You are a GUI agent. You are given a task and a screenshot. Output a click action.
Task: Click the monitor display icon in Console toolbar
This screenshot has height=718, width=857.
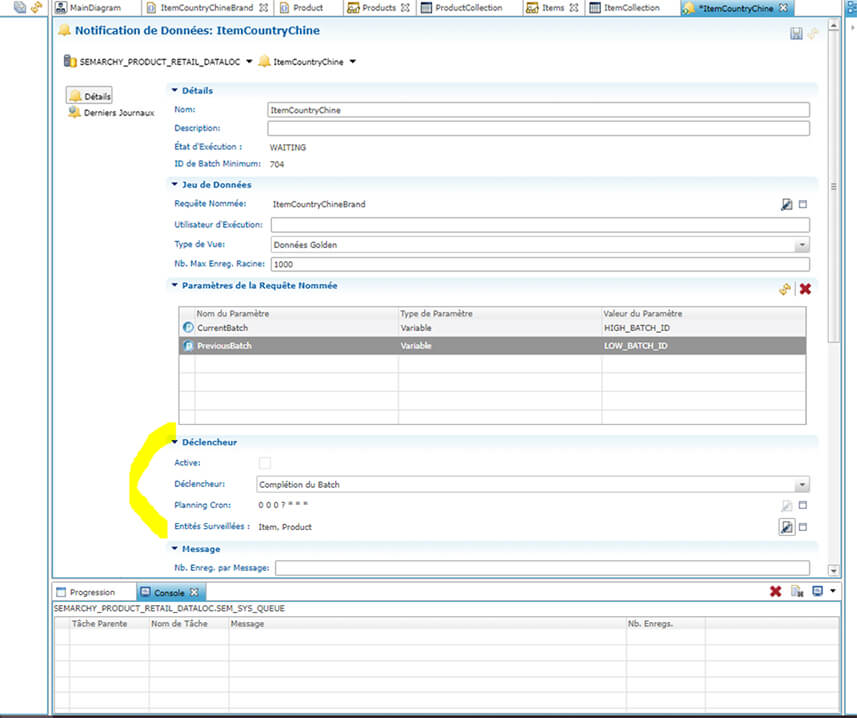point(817,592)
